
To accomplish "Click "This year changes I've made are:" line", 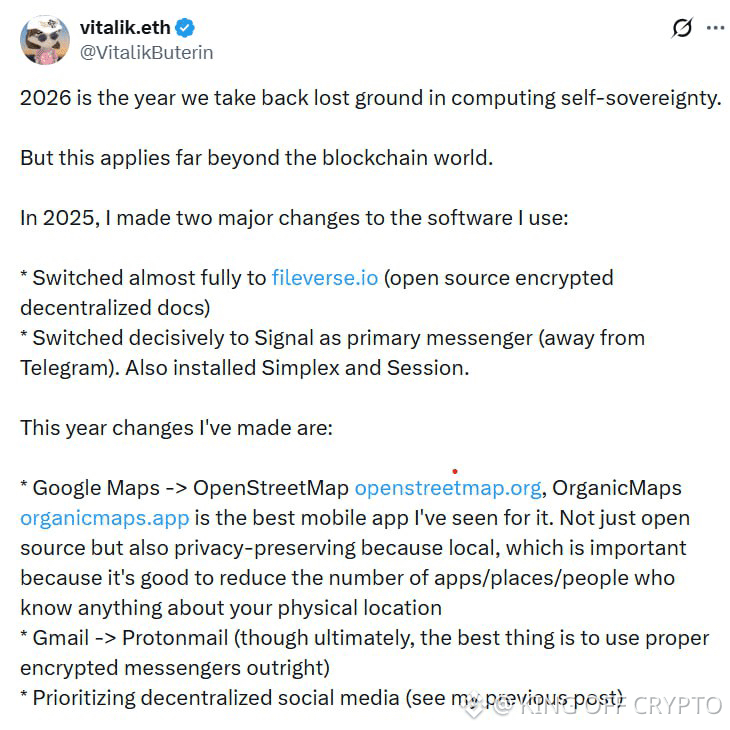I will (x=176, y=428).
